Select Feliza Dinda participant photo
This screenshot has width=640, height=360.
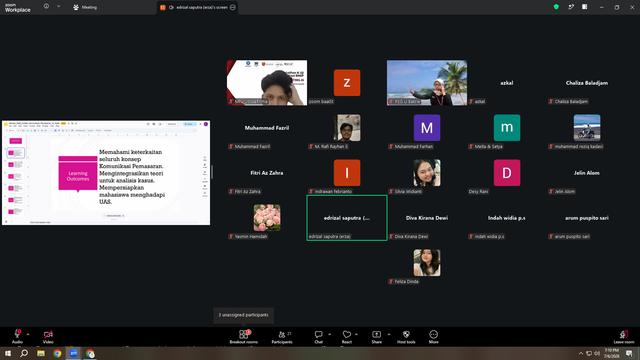pyautogui.click(x=427, y=262)
